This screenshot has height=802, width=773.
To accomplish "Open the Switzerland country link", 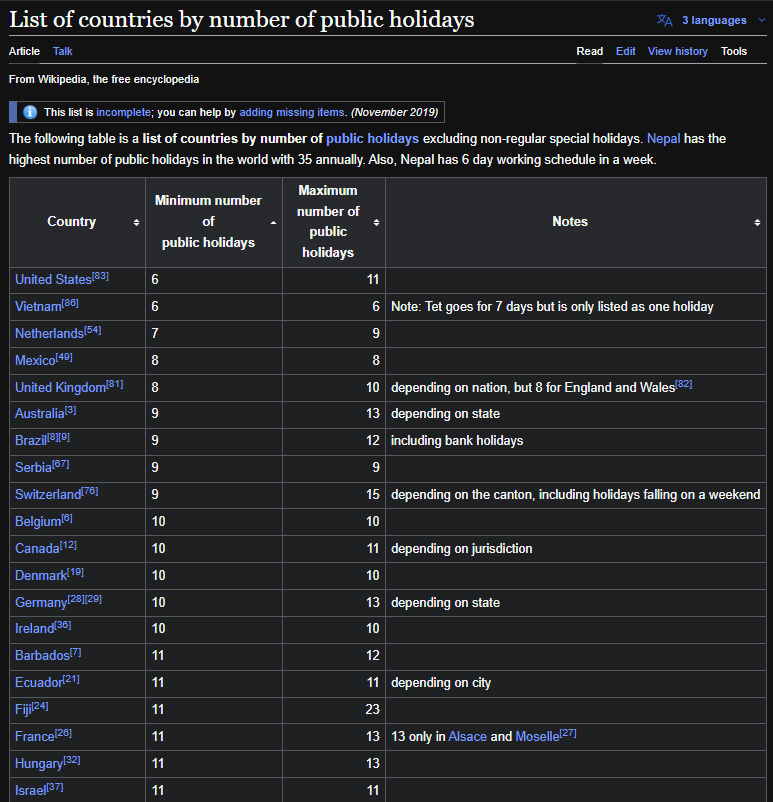I will tap(48, 495).
